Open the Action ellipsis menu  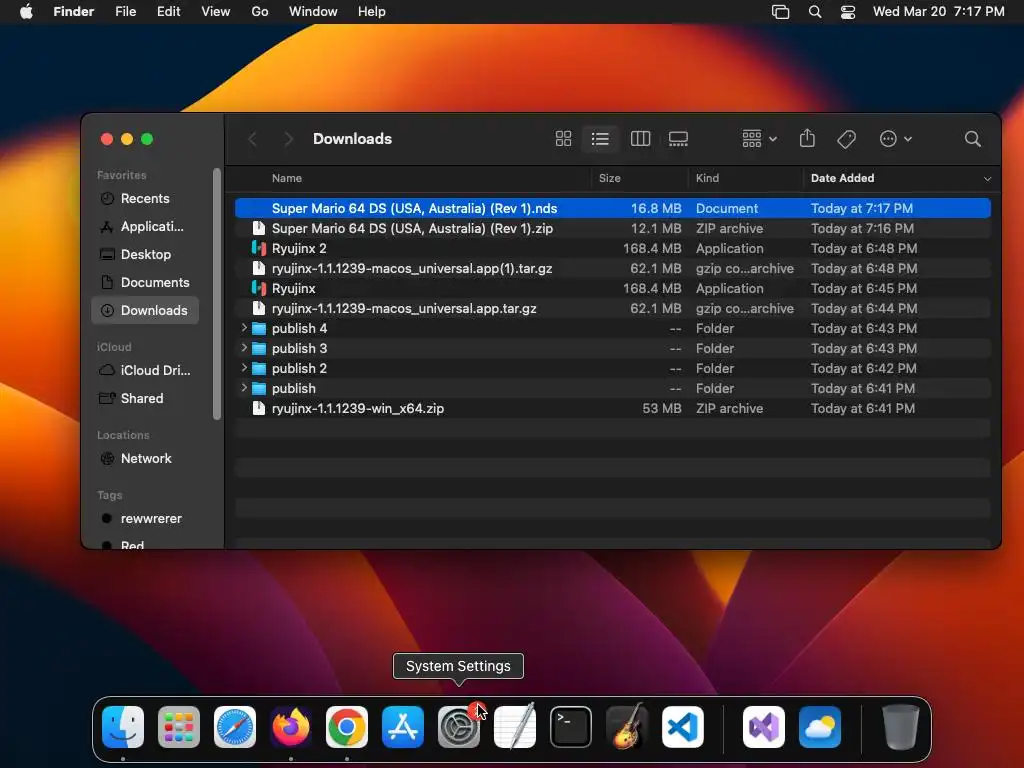coord(895,138)
